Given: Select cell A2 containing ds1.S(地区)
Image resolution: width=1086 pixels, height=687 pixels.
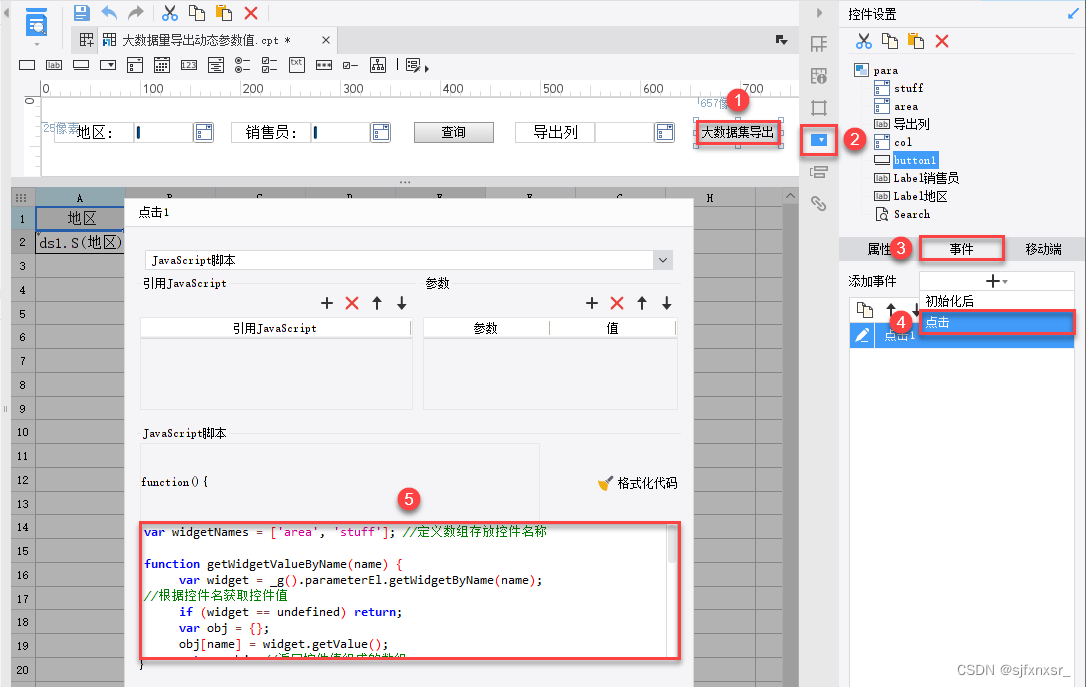Looking at the screenshot, I should tap(80, 242).
